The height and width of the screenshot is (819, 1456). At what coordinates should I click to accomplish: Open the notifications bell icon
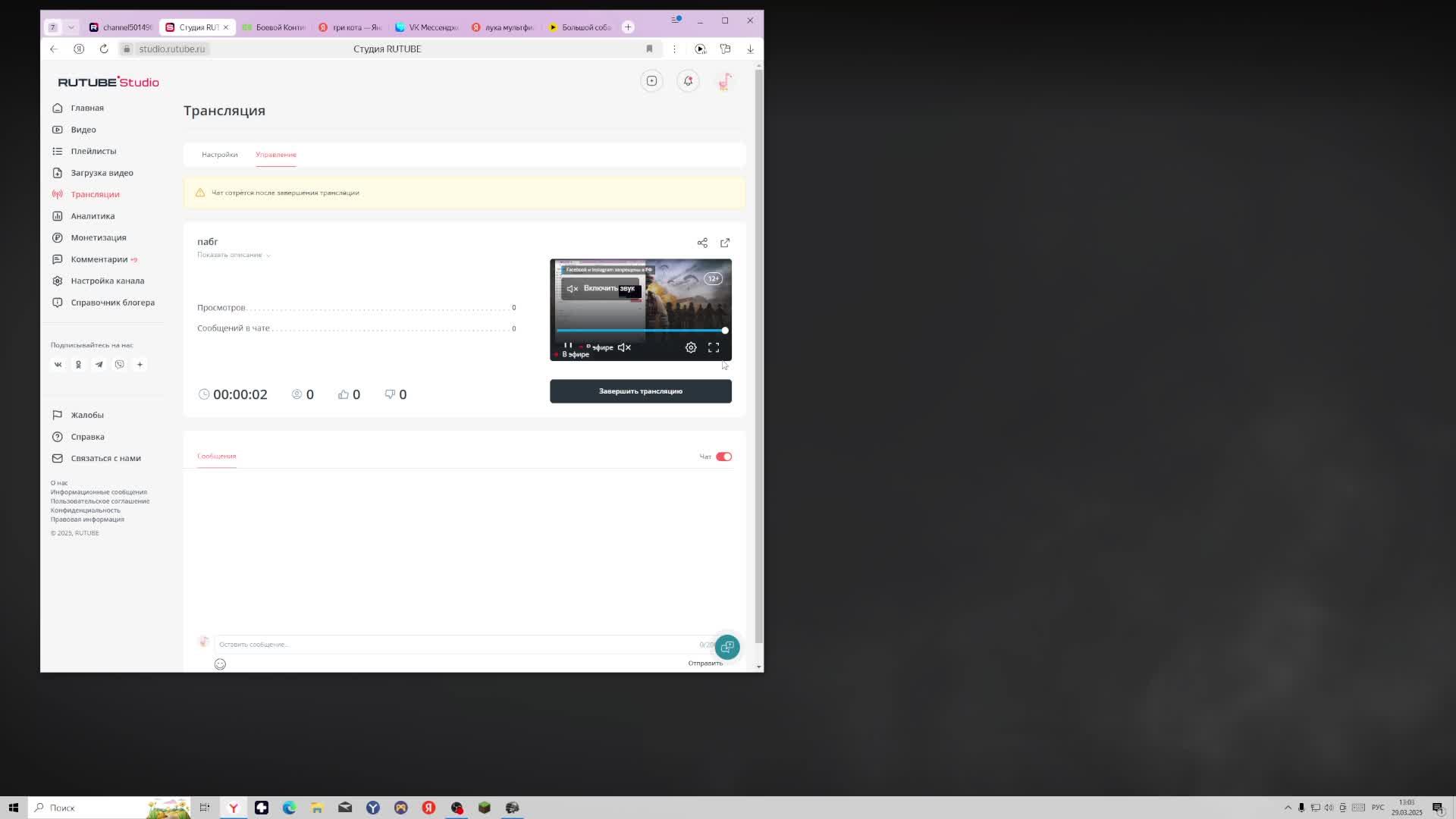click(x=688, y=81)
